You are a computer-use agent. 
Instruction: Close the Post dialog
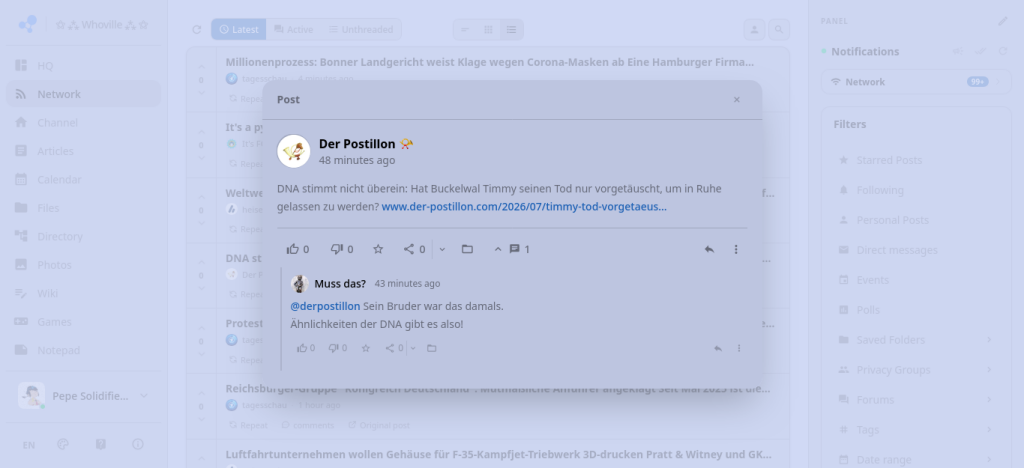click(737, 99)
